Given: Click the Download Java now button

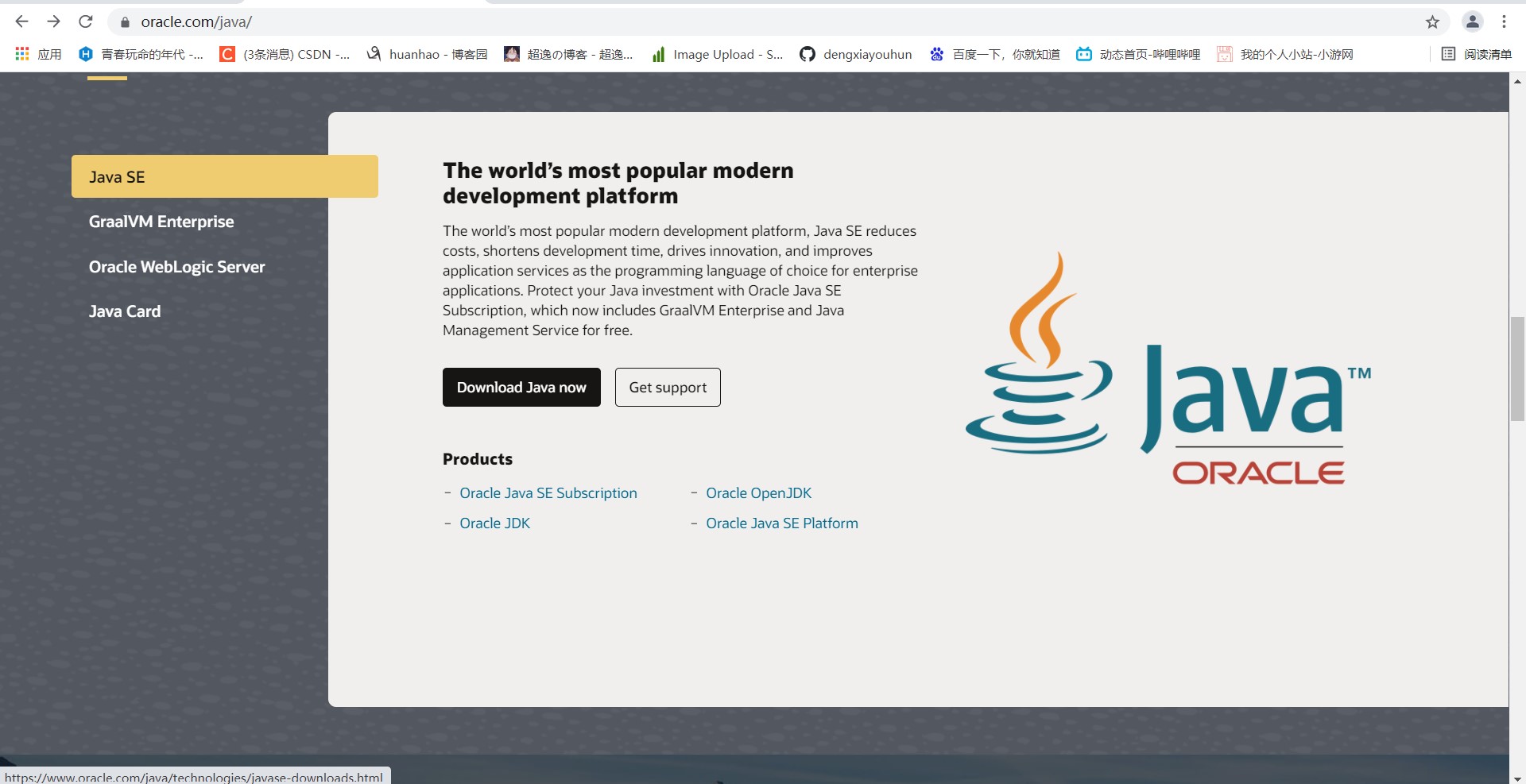Looking at the screenshot, I should [x=521, y=387].
